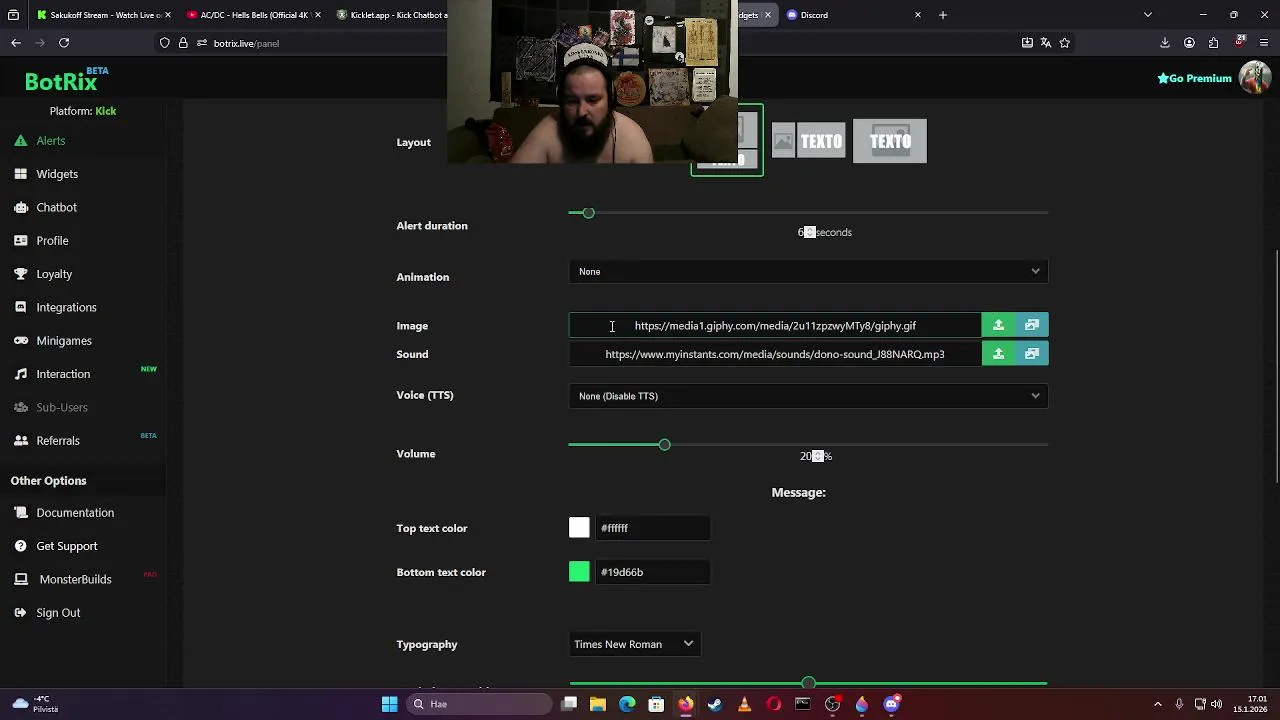Image resolution: width=1280 pixels, height=720 pixels.
Task: Open the Top text color white swatch
Action: tap(579, 528)
